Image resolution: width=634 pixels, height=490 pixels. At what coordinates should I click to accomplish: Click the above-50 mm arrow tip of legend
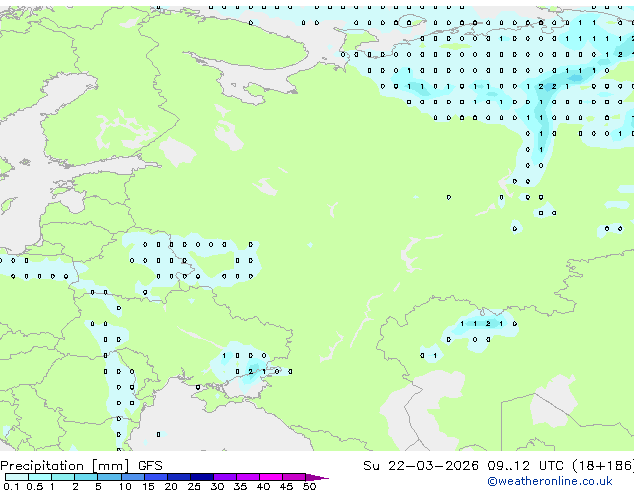tap(317, 478)
